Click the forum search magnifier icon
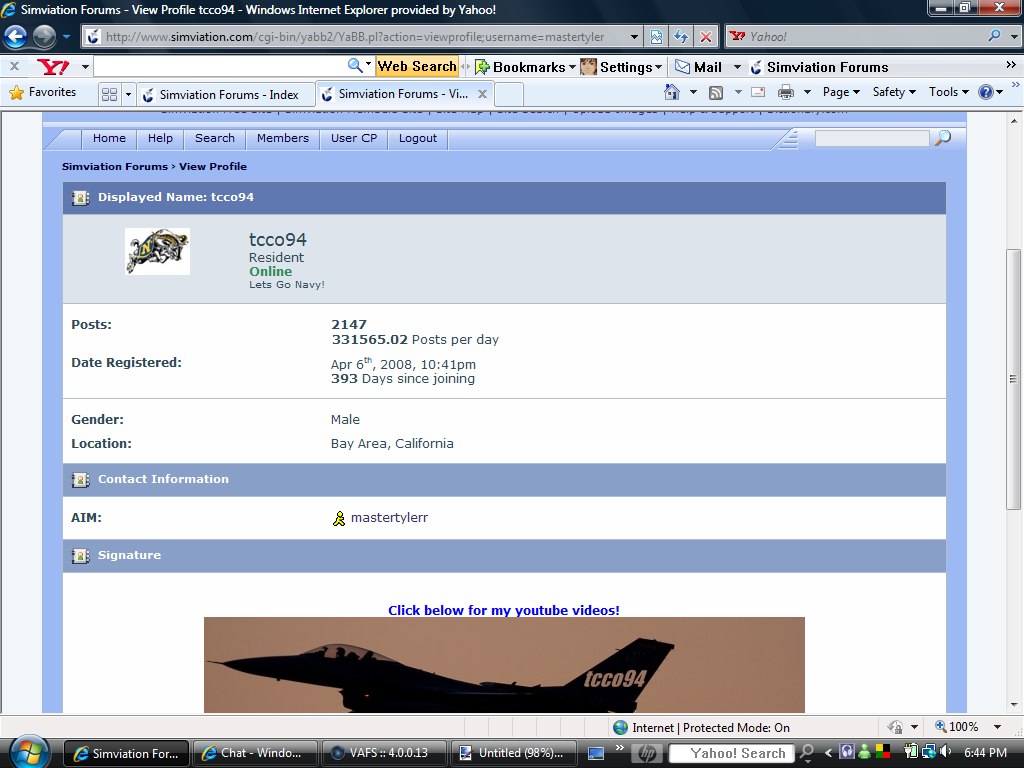The width and height of the screenshot is (1024, 768). pyautogui.click(x=942, y=138)
